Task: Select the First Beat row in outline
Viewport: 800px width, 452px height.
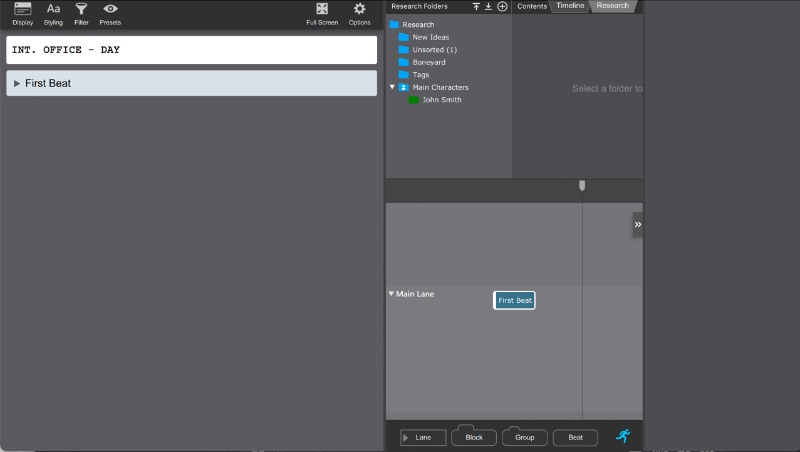Action: click(x=191, y=83)
